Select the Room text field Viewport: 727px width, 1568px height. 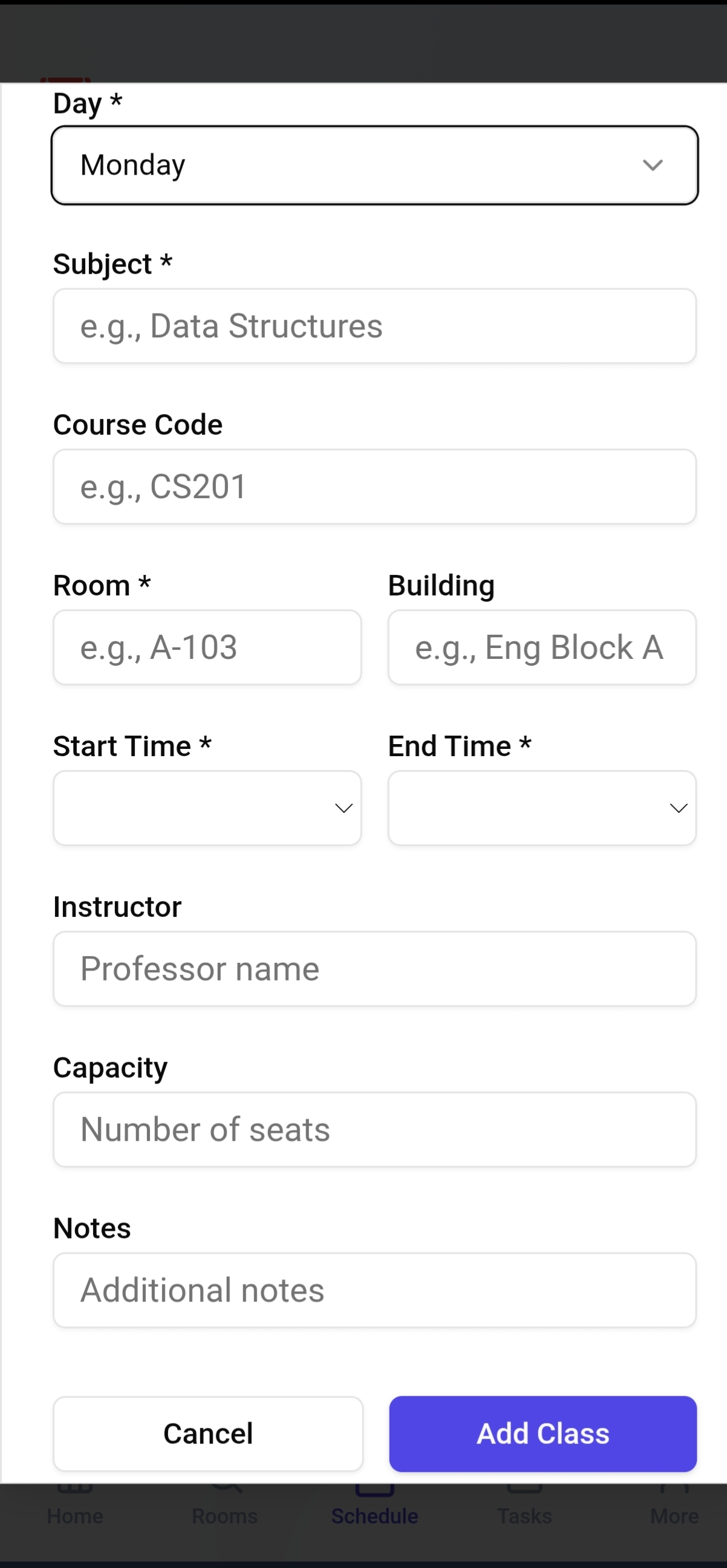[x=207, y=647]
